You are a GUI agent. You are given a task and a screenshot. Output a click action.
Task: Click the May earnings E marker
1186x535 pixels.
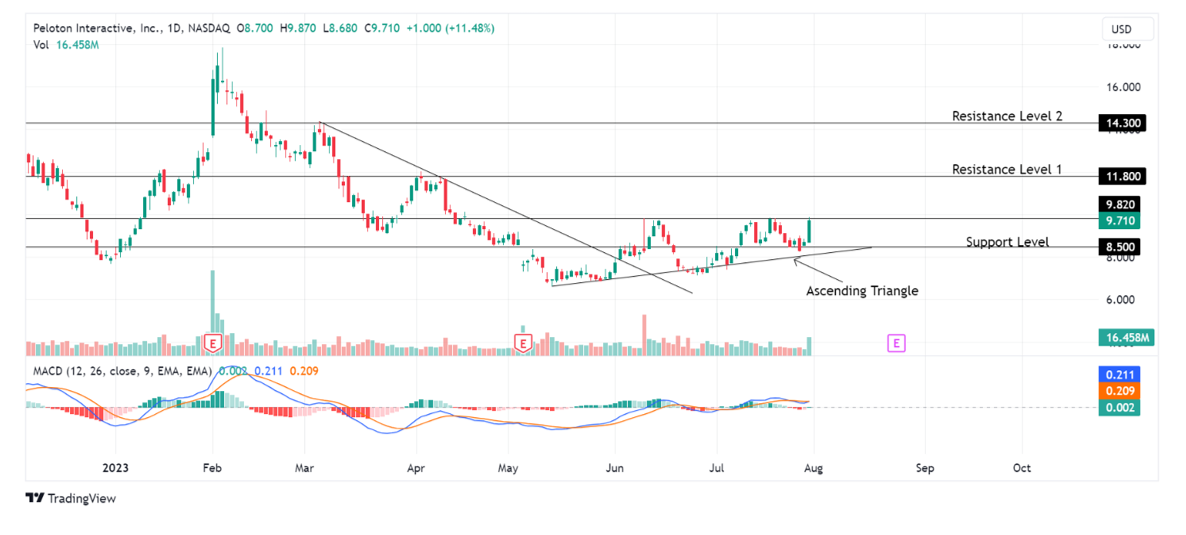[x=522, y=343]
